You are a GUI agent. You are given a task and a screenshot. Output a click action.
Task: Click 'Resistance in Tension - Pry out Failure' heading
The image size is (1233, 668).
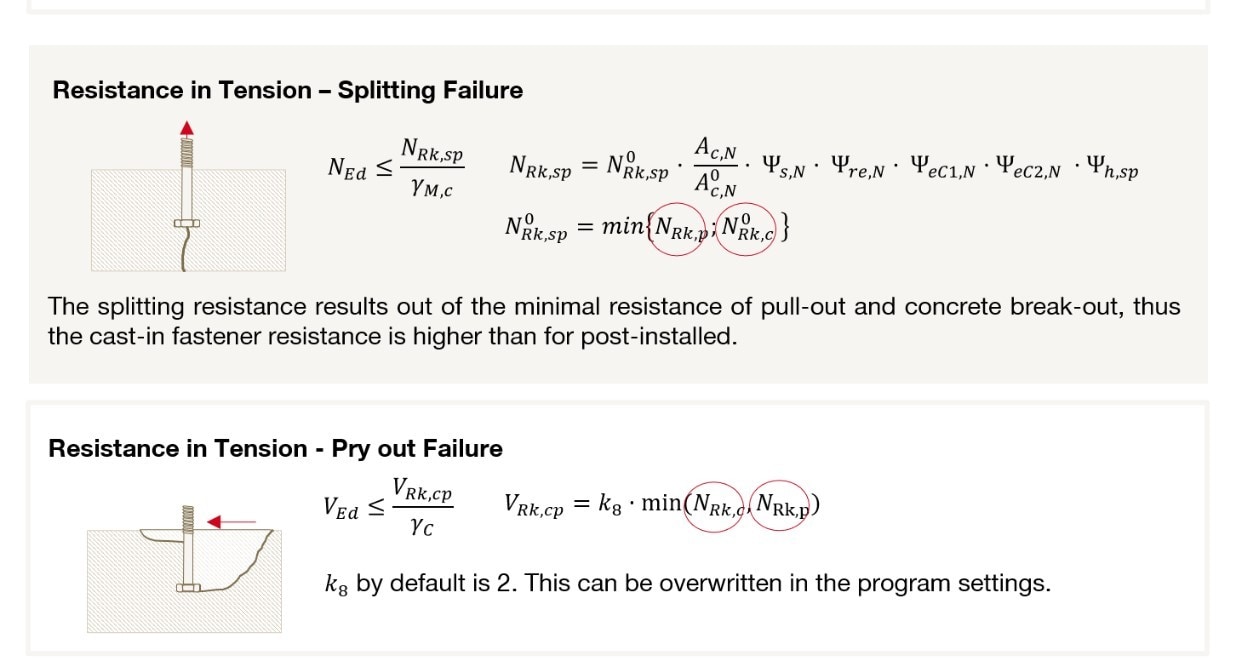coord(276,448)
